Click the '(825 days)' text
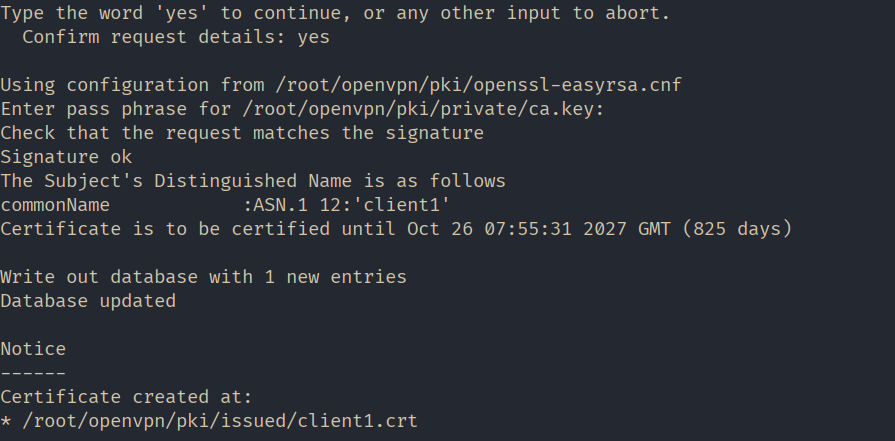Image resolution: width=895 pixels, height=441 pixels. [x=737, y=229]
